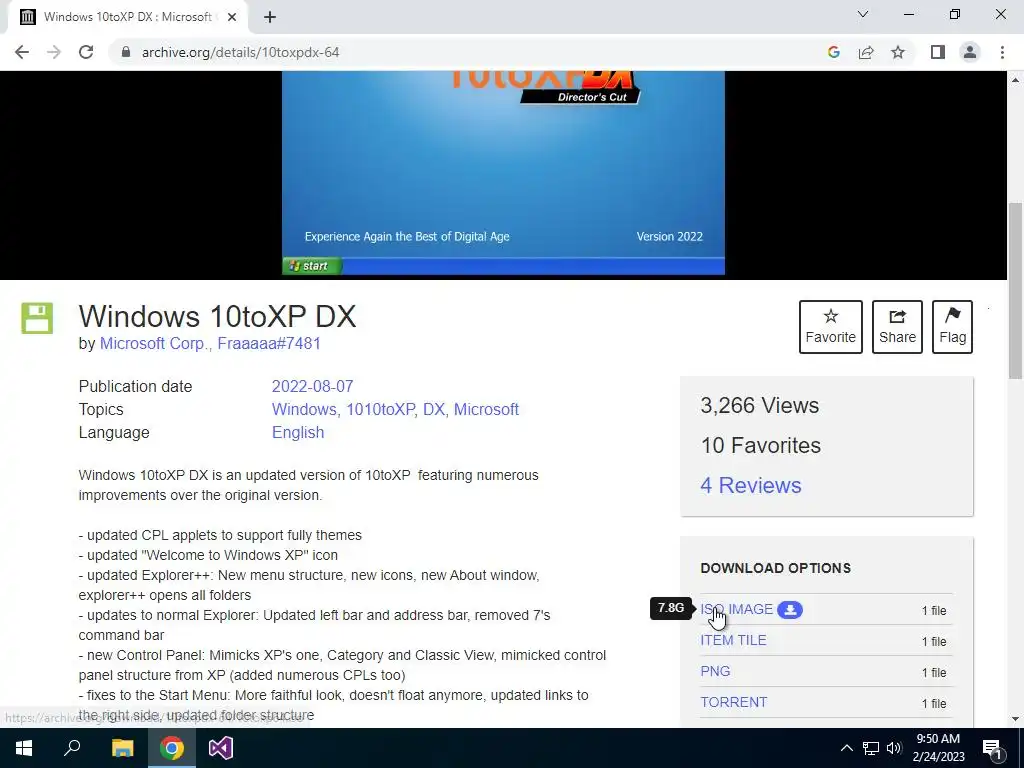Open the notification center
This screenshot has height=768, width=1024.
[993, 748]
